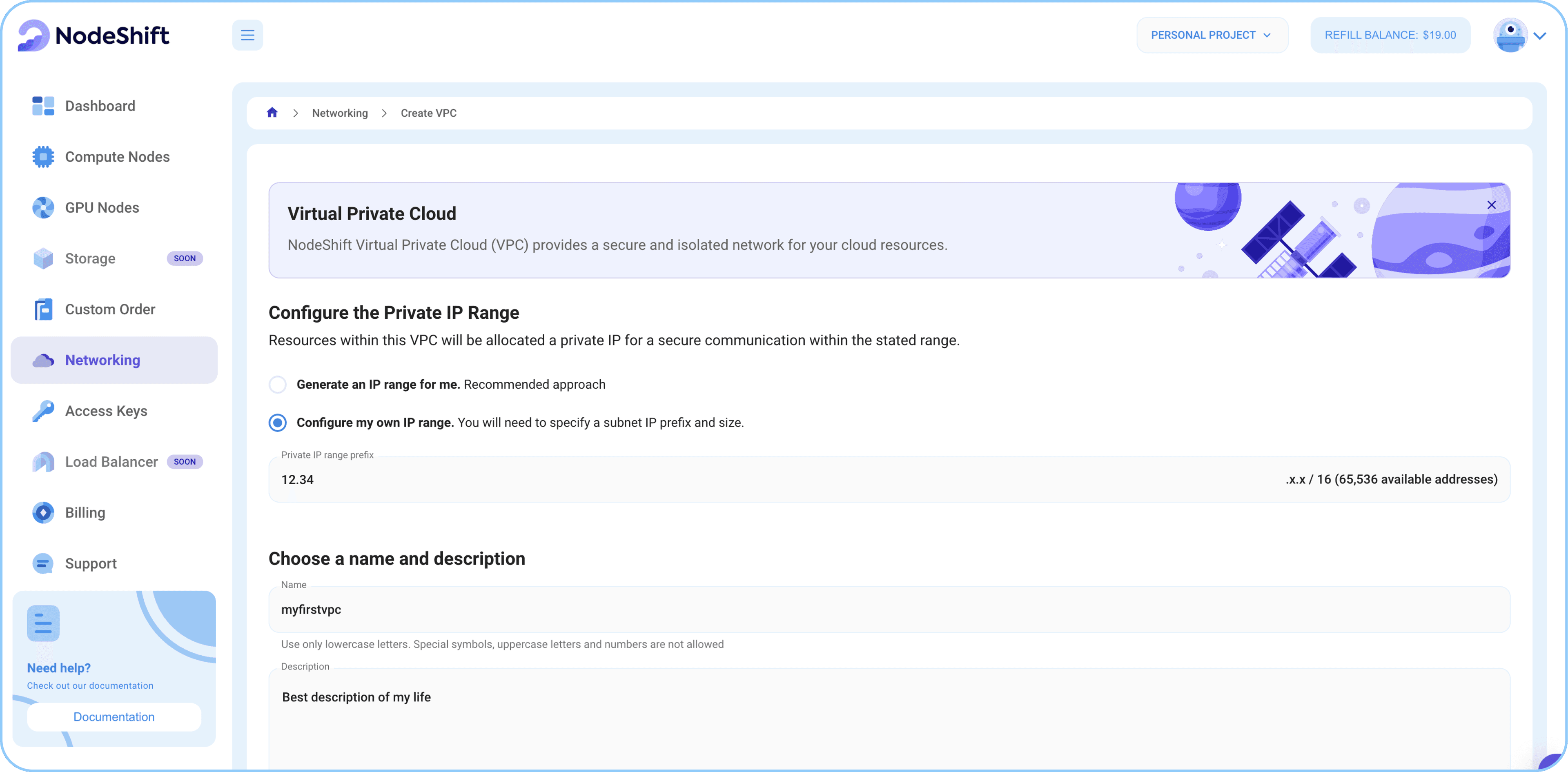Go to Billing section
1568x772 pixels.
pyautogui.click(x=114, y=513)
